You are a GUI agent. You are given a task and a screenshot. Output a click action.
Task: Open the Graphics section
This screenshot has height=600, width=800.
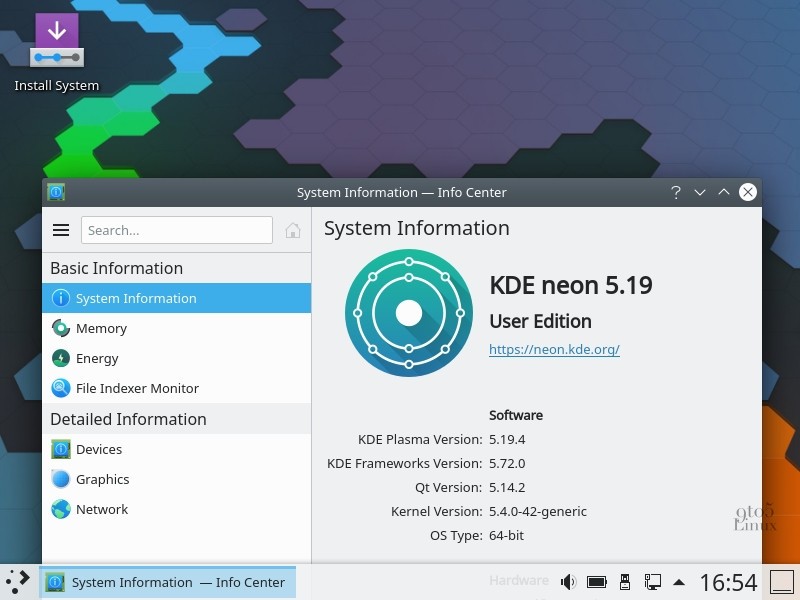click(177, 479)
